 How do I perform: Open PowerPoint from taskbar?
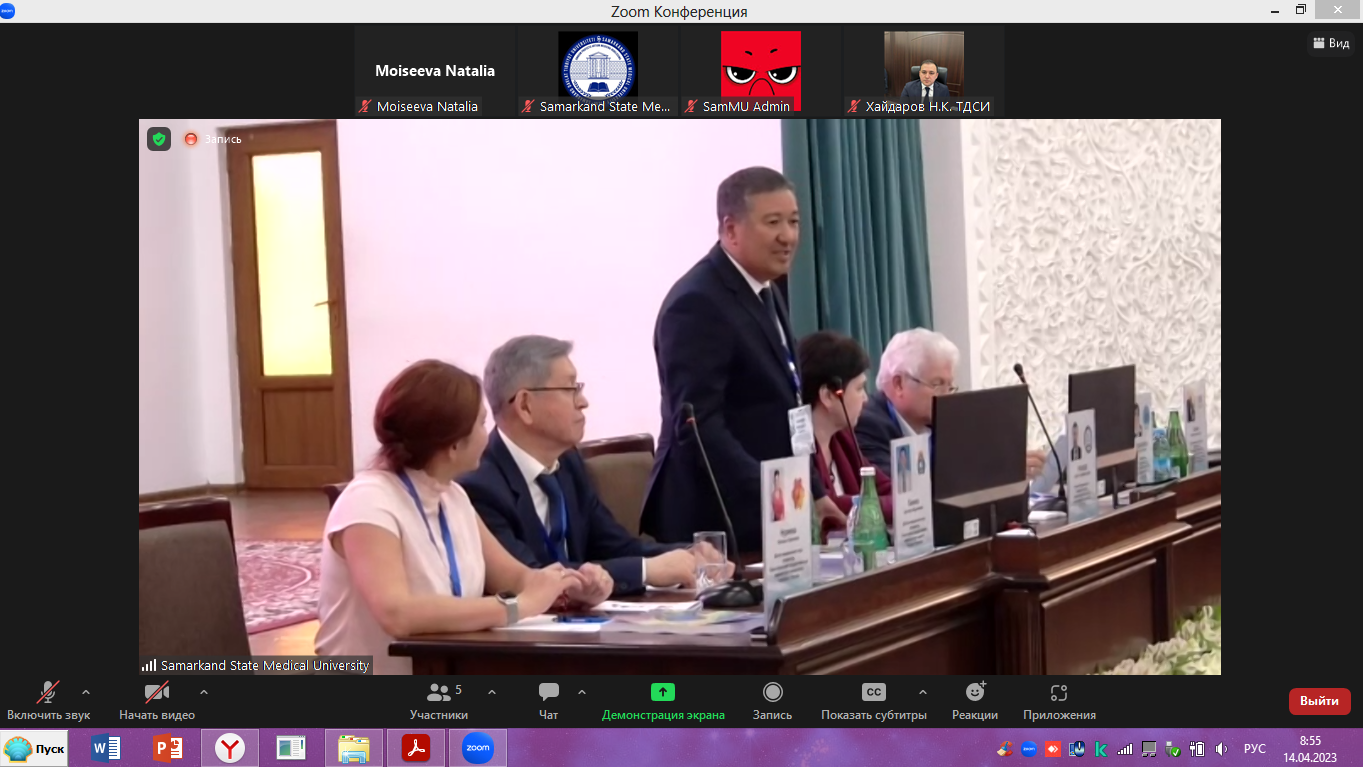168,748
